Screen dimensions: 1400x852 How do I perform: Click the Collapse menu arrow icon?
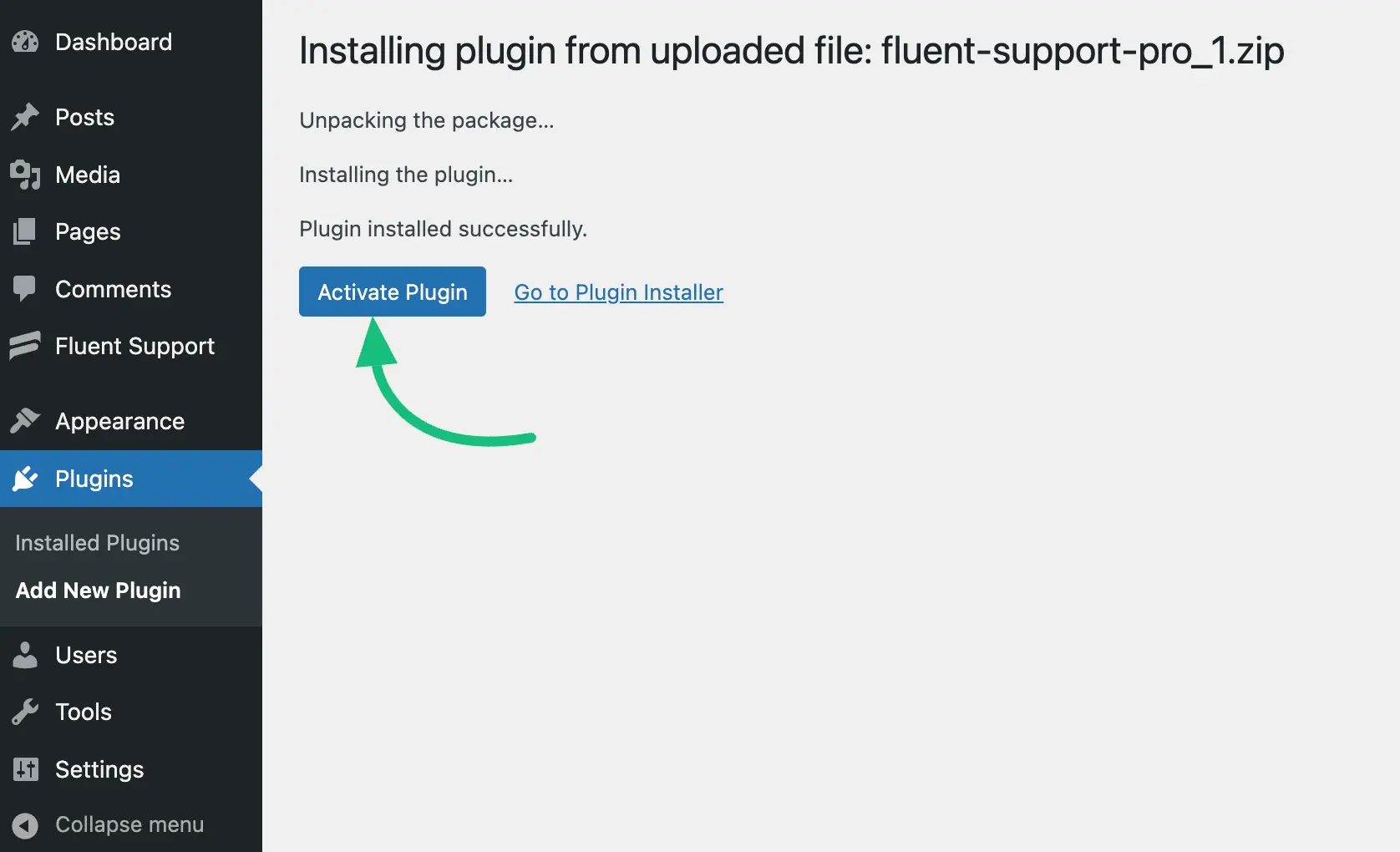point(25,825)
